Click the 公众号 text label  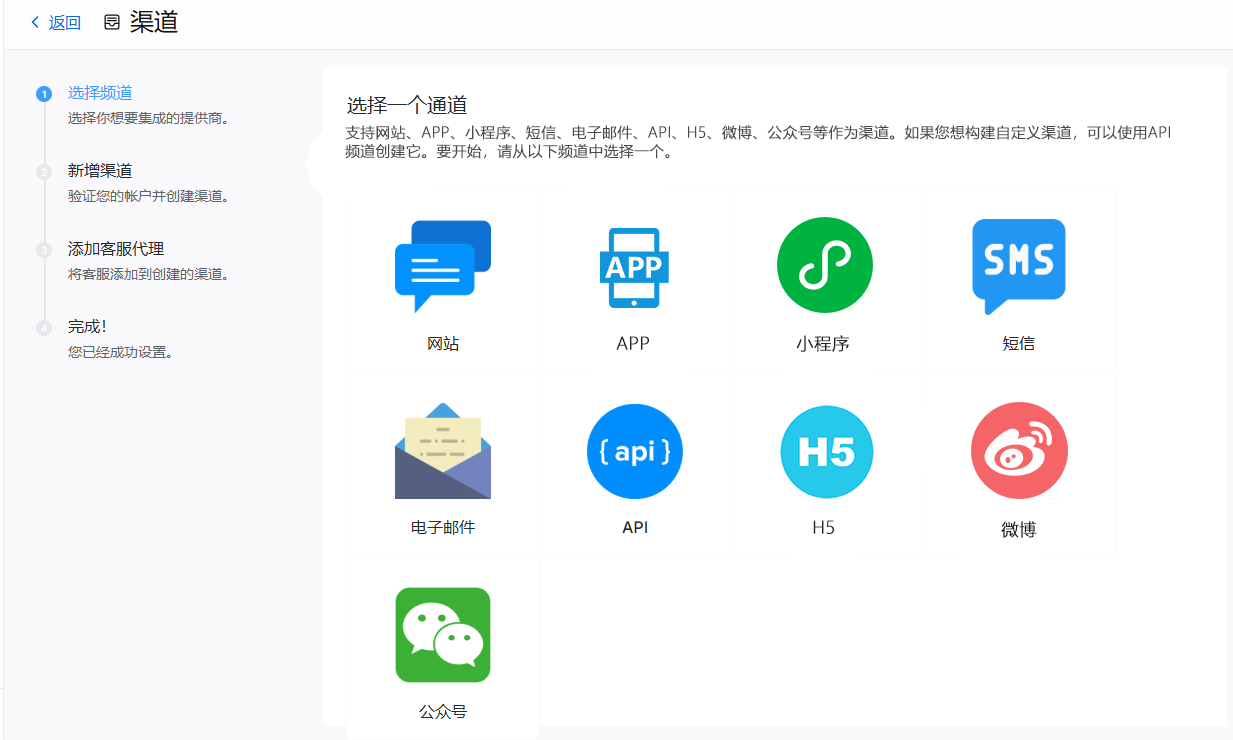443,712
